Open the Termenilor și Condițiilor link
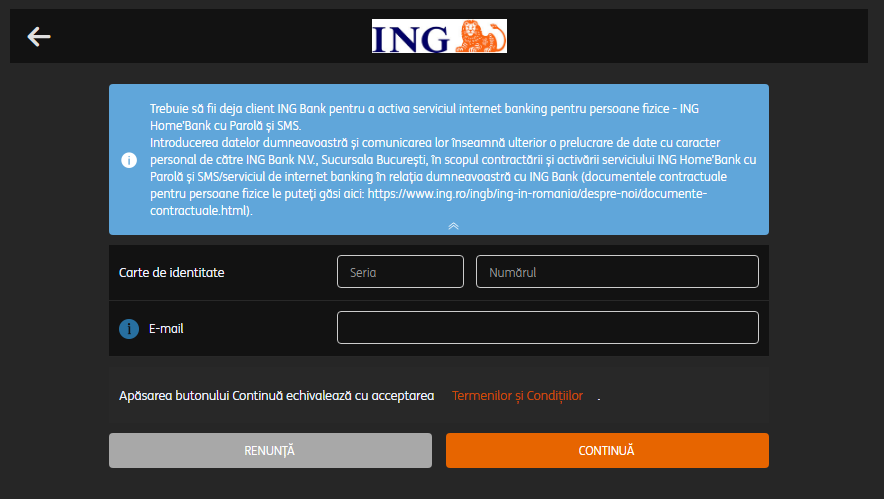Viewport: 884px width, 499px height. tap(517, 396)
